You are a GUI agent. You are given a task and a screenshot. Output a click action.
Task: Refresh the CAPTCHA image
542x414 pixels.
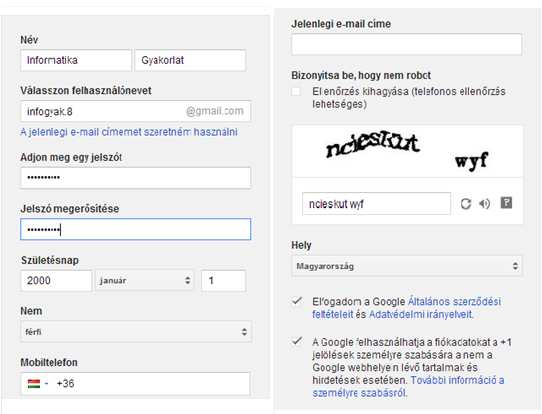[466, 204]
